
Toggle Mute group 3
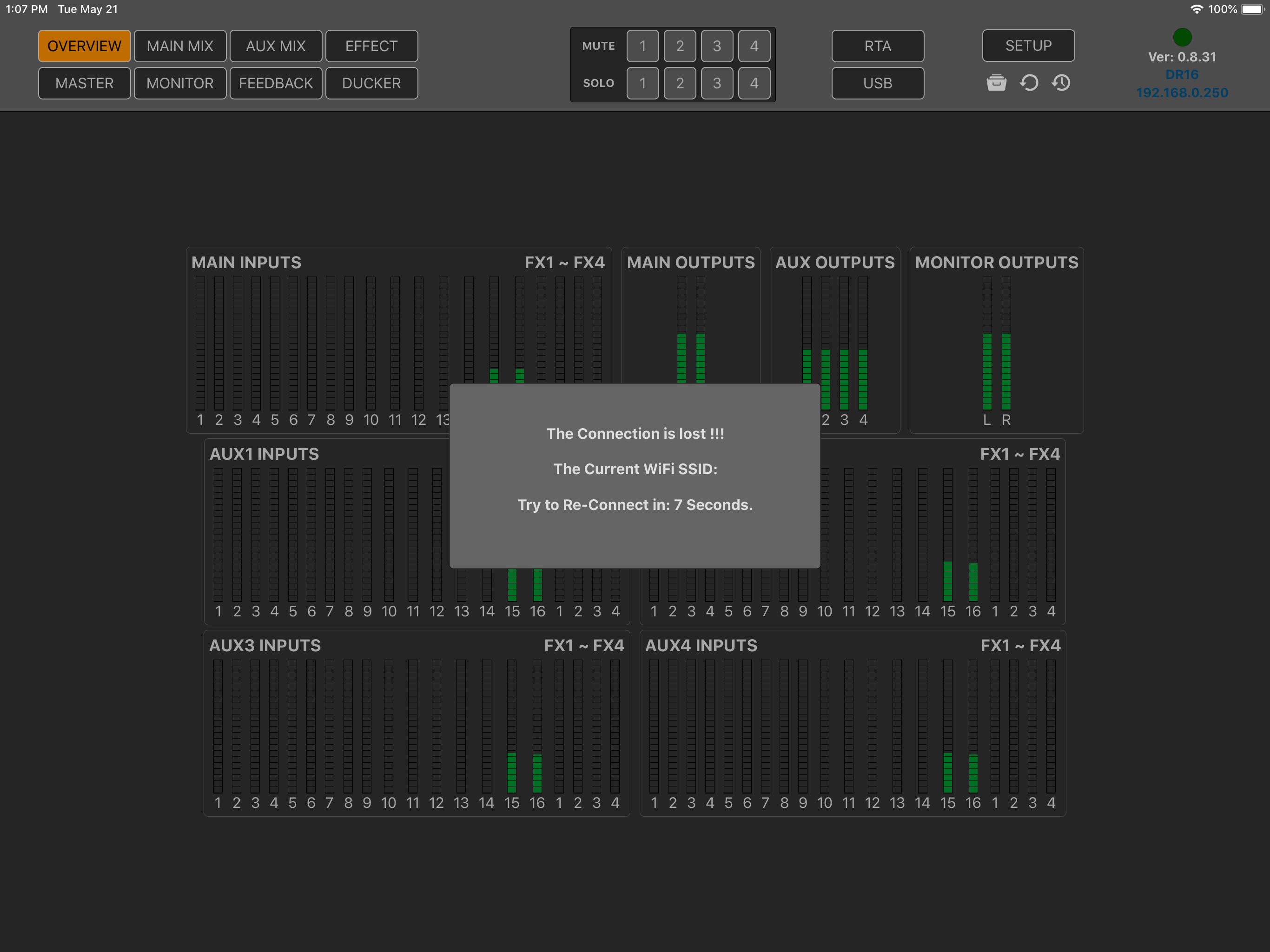point(717,46)
